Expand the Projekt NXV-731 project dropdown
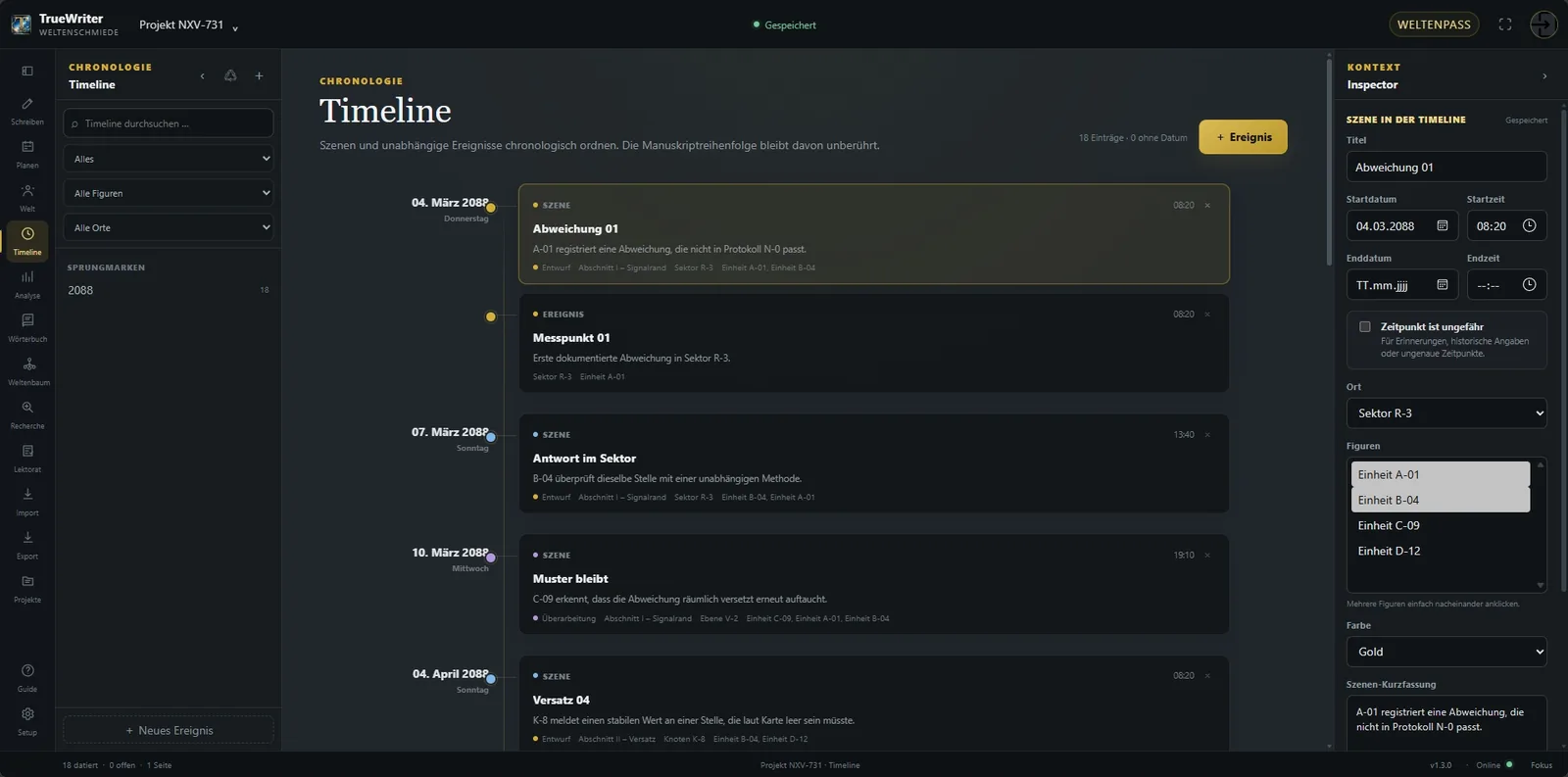Image resolution: width=1568 pixels, height=777 pixels. tap(188, 25)
